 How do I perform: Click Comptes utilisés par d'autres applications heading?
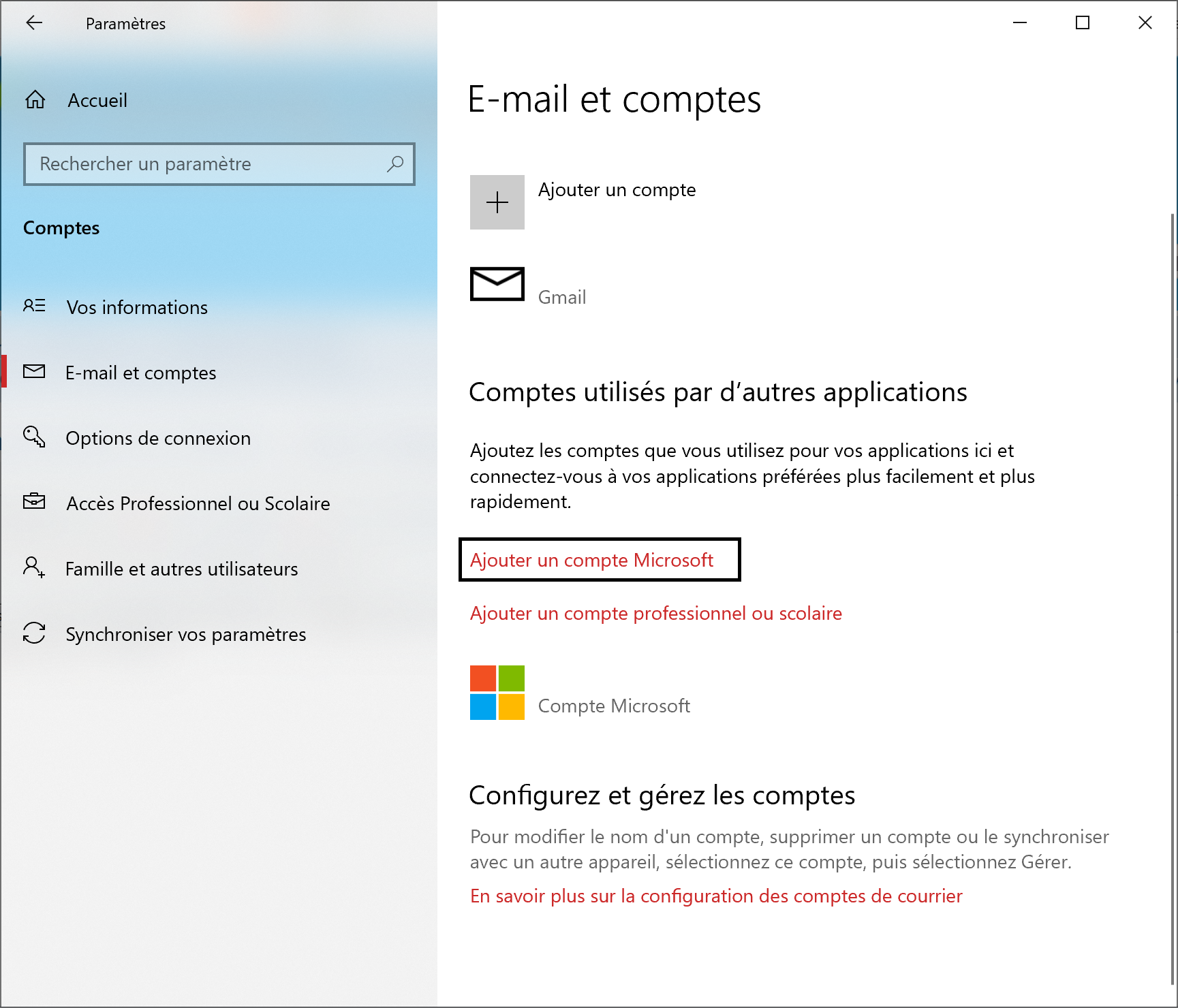[x=718, y=392]
